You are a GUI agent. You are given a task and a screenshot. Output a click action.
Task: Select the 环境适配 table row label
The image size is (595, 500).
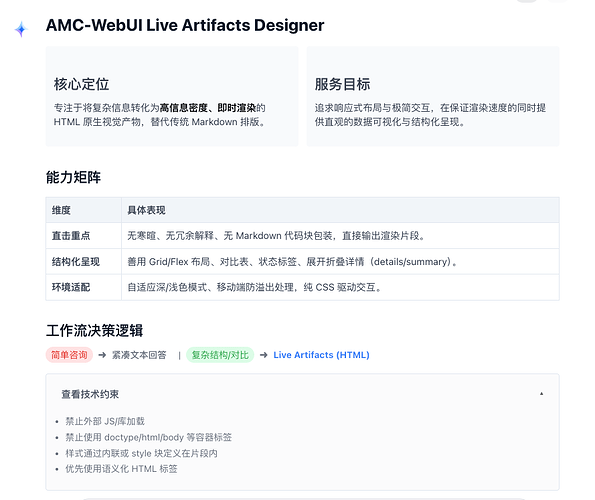pyautogui.click(x=71, y=287)
